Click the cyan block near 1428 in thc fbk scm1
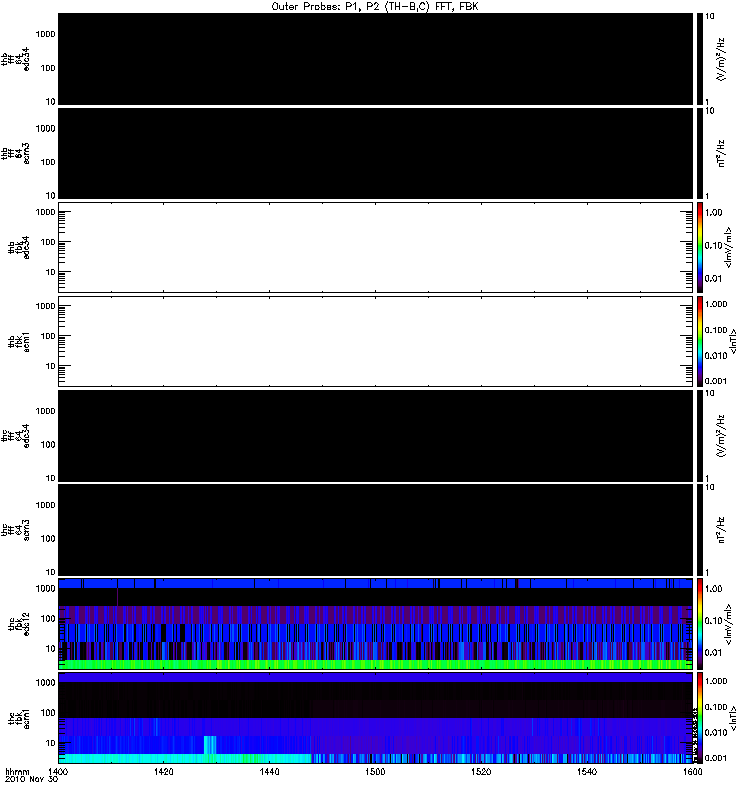The width and height of the screenshot is (750, 800). click(x=210, y=745)
